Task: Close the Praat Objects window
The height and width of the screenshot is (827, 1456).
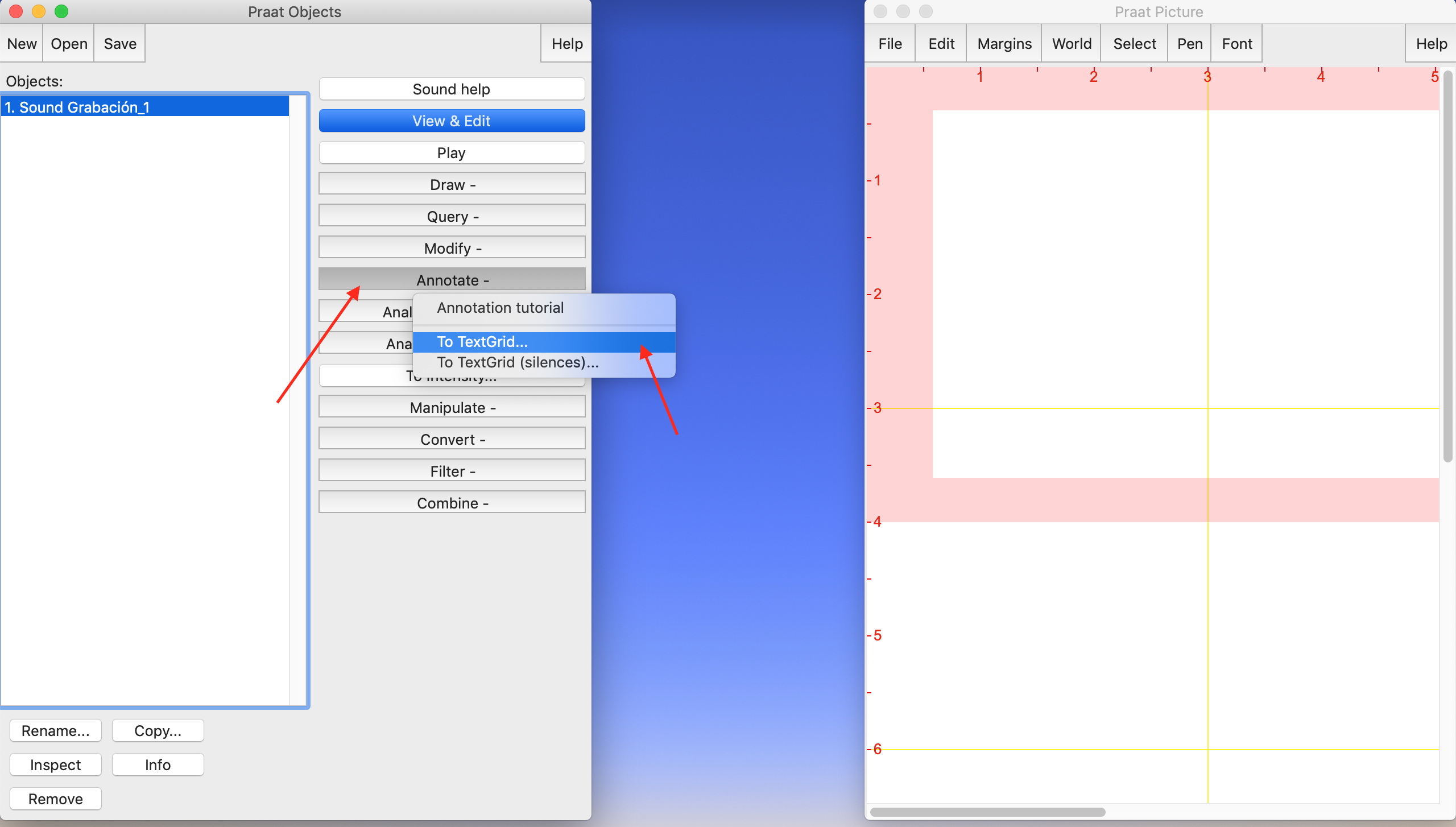Action: click(x=16, y=11)
